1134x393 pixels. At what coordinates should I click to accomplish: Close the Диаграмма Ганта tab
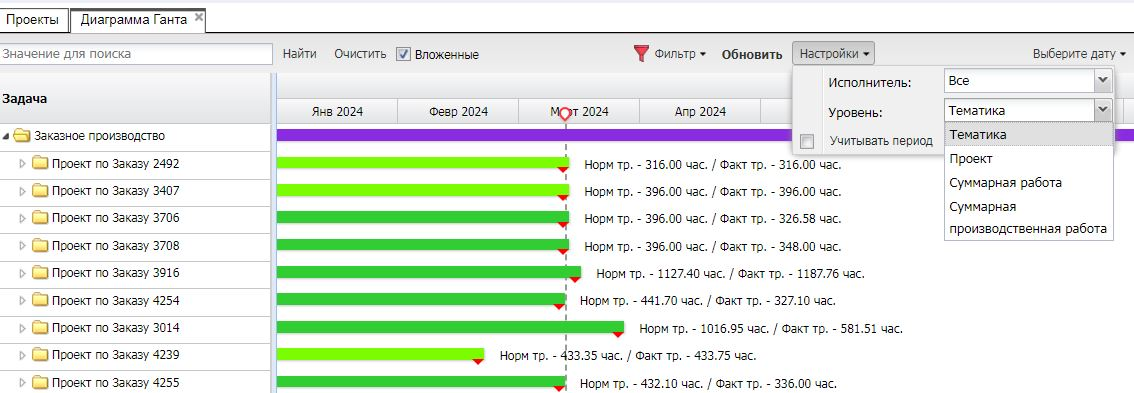pyautogui.click(x=199, y=16)
